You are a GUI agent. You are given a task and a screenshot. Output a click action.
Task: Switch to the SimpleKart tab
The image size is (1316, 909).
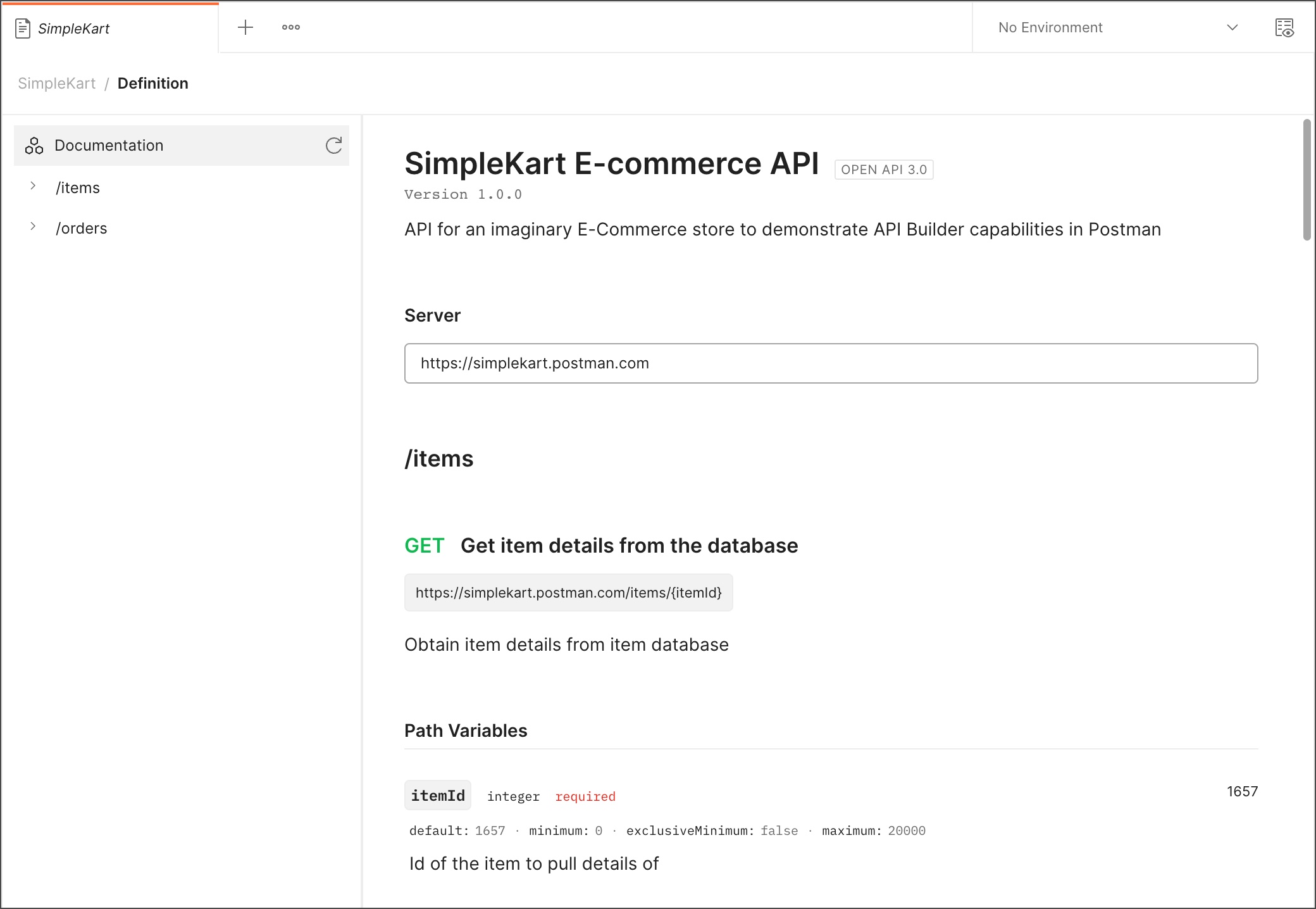tap(73, 28)
